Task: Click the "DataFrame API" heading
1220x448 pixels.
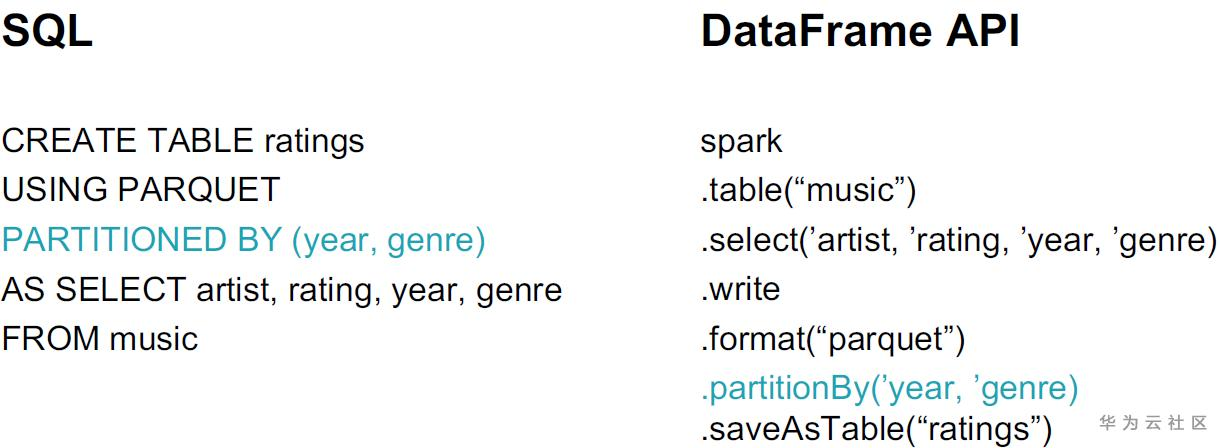Action: [x=860, y=32]
